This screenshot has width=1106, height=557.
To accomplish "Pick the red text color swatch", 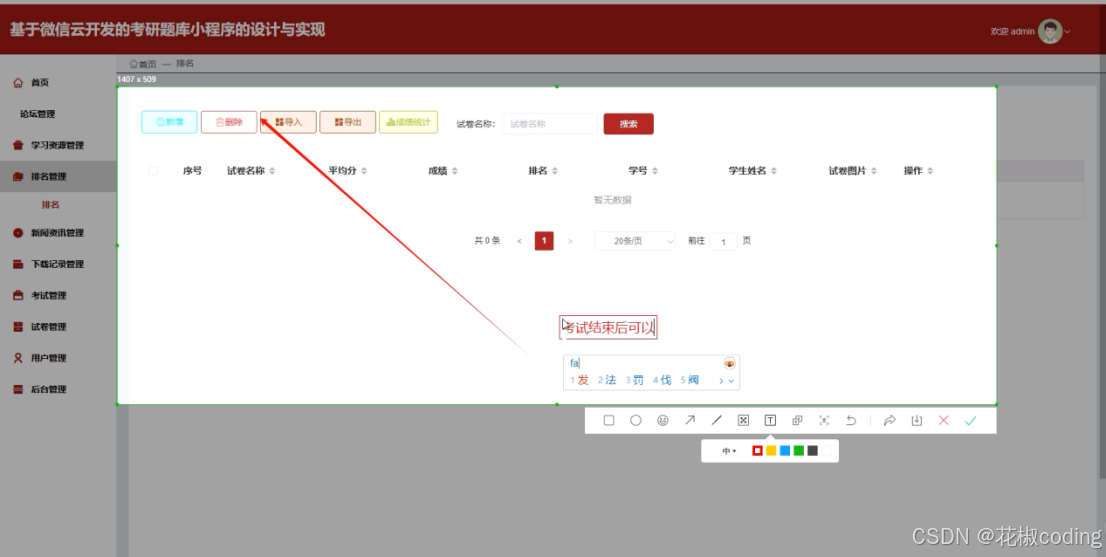I will [758, 451].
